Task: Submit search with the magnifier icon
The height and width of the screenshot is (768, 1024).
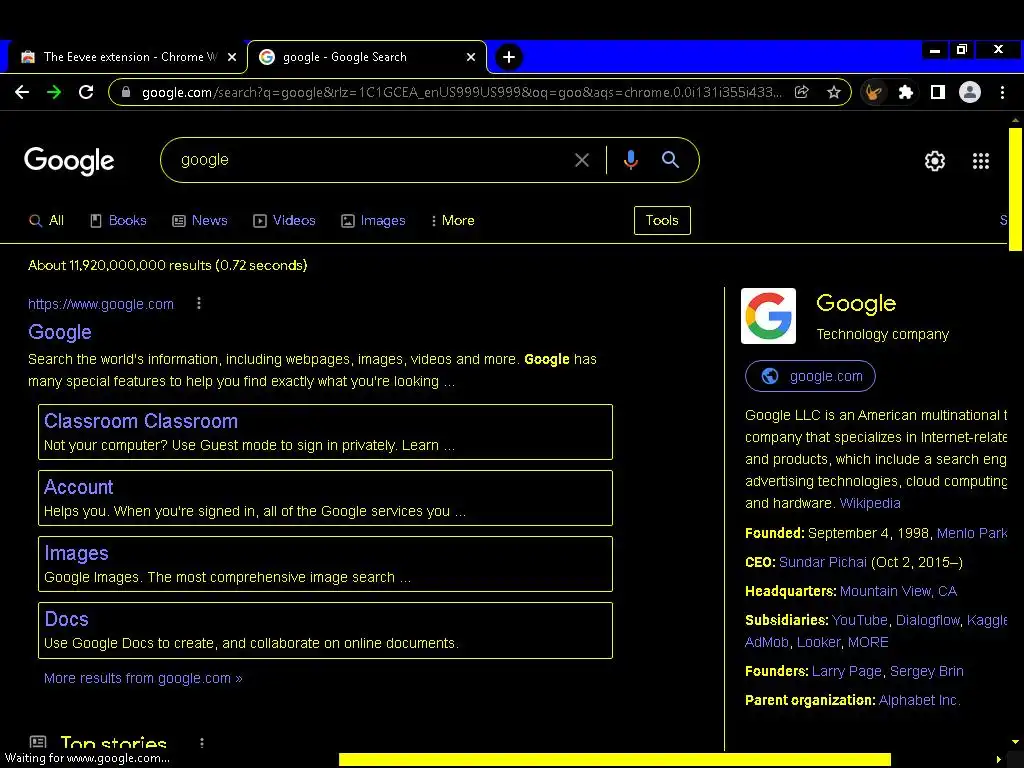Action: point(670,159)
